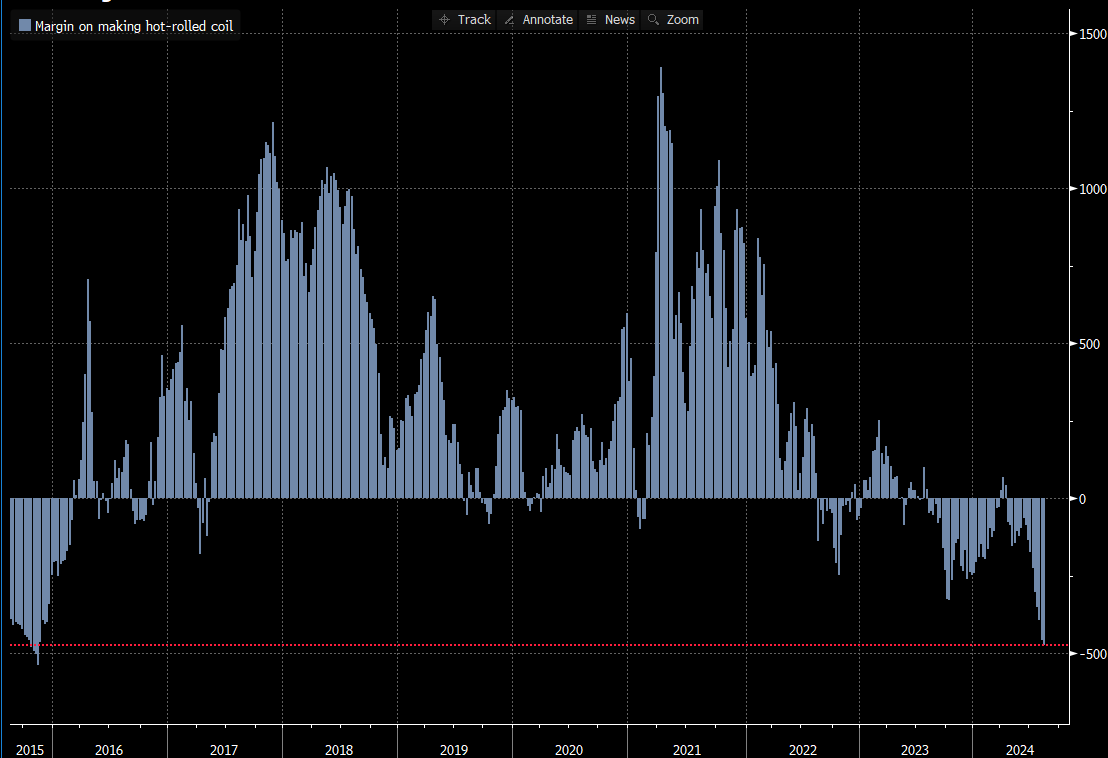The image size is (1108, 758).
Task: Click the 2016 label on the time axis
Action: [109, 750]
